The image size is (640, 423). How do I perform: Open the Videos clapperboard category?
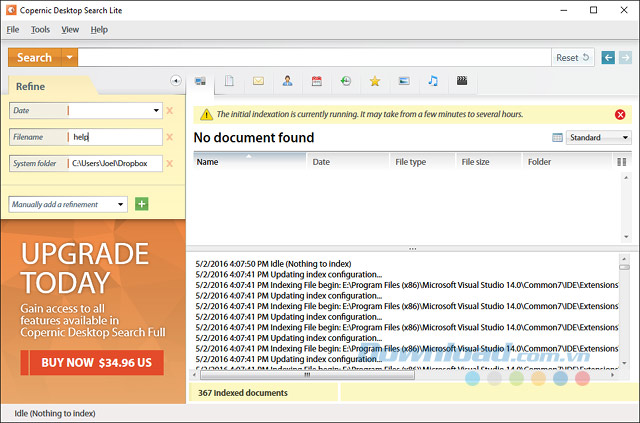click(x=462, y=81)
